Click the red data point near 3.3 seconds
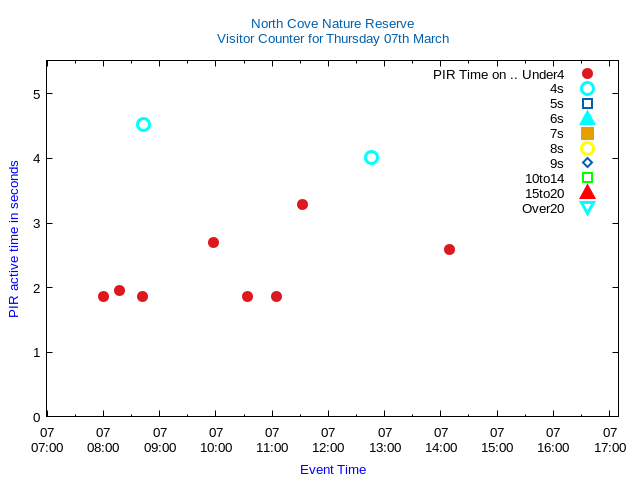Image resolution: width=640 pixels, height=480 pixels. click(x=302, y=204)
